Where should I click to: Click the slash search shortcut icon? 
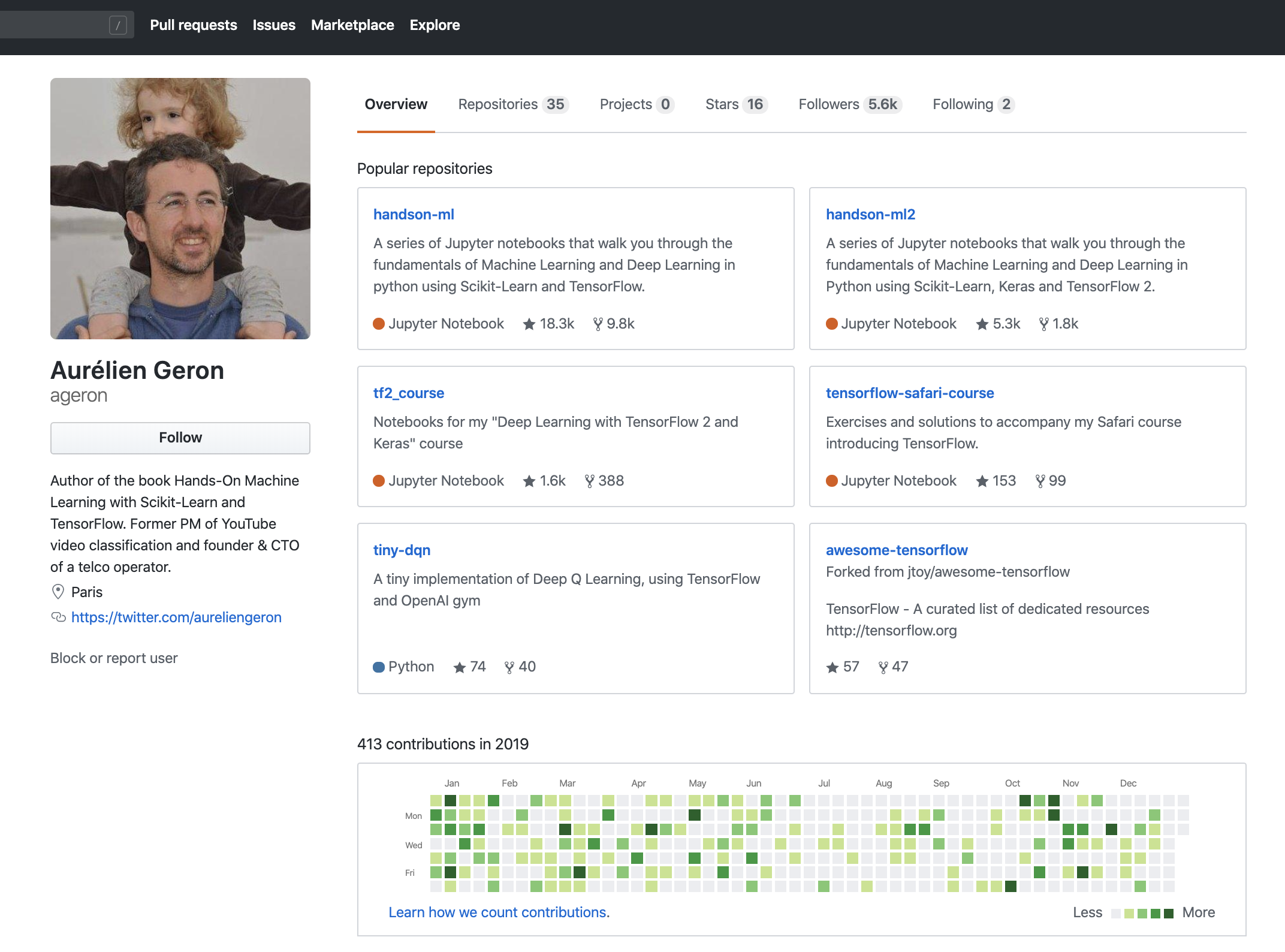coord(118,25)
